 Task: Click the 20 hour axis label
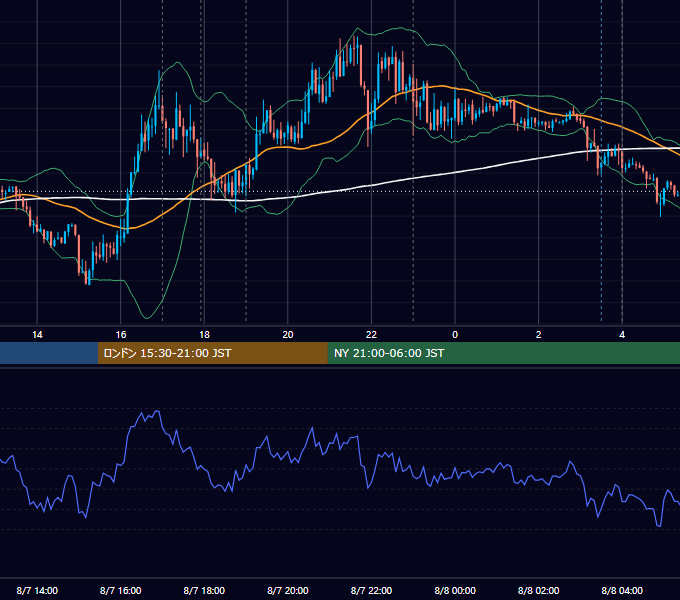point(288,335)
